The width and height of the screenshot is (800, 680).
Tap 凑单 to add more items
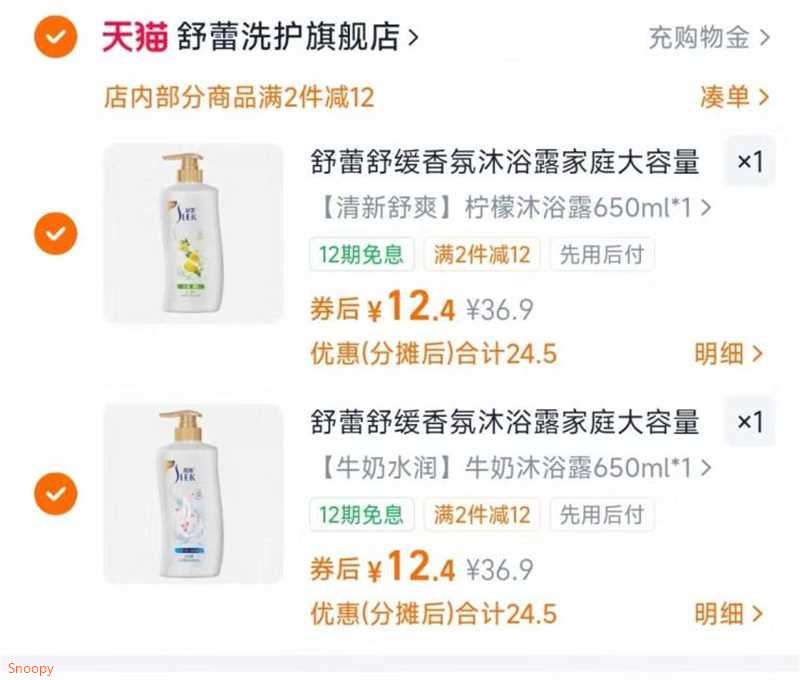pos(734,97)
